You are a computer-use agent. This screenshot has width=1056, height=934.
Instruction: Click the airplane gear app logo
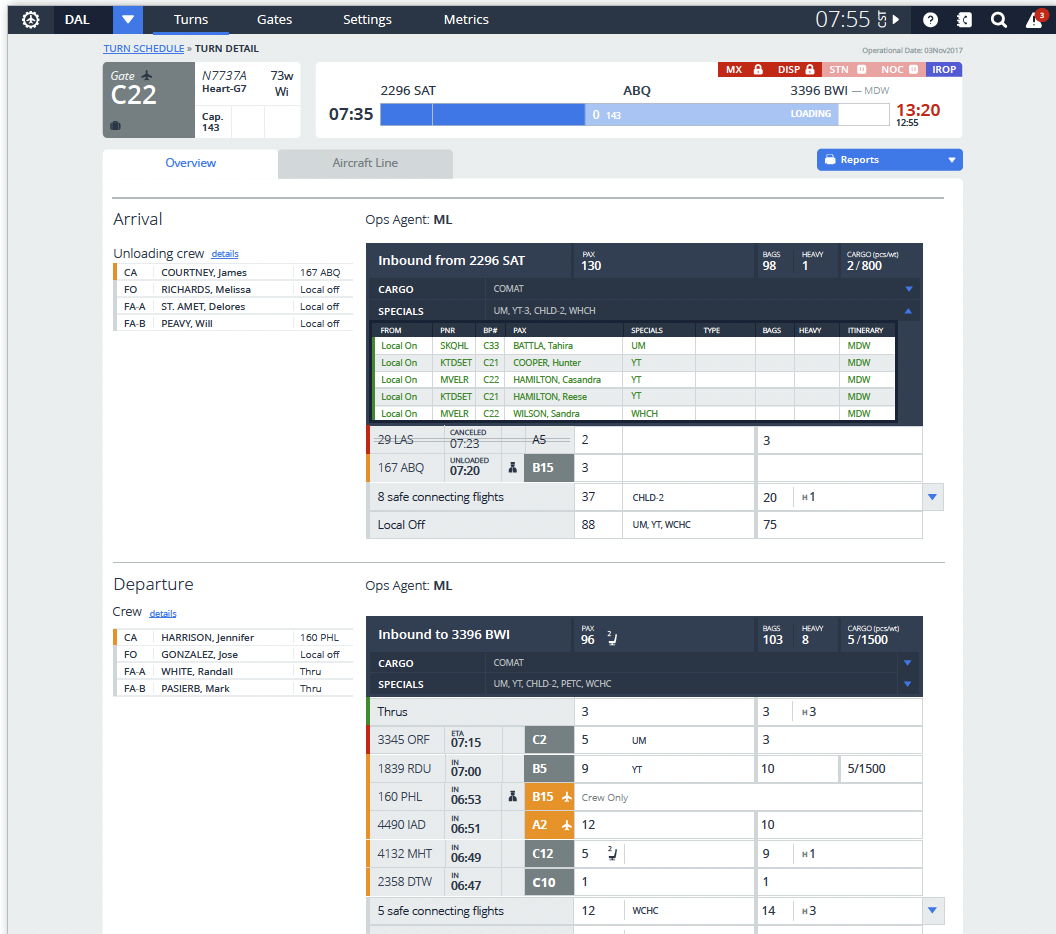click(x=31, y=19)
